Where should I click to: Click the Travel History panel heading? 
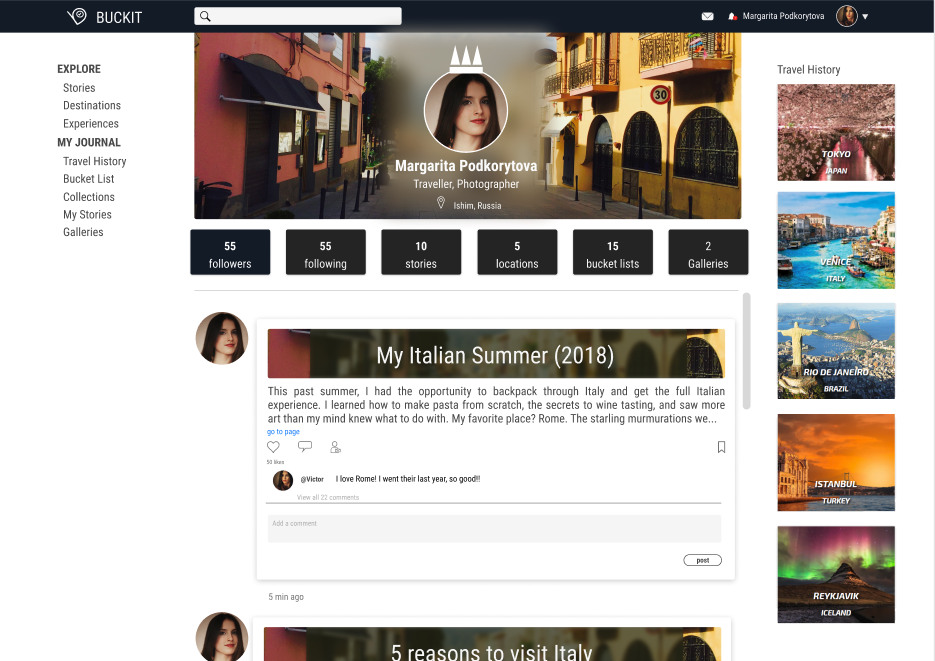(x=809, y=70)
